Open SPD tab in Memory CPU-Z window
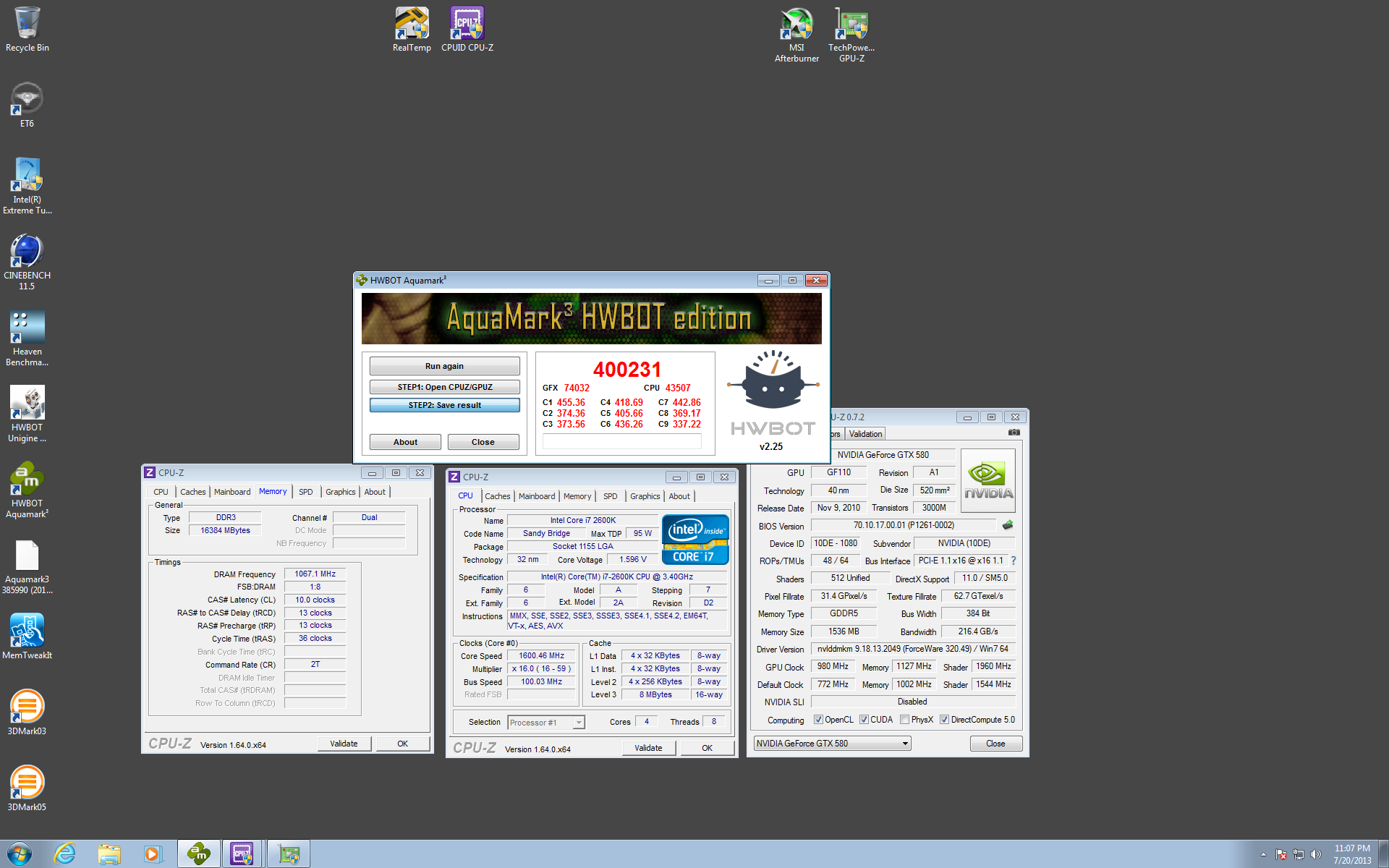 pos(306,492)
